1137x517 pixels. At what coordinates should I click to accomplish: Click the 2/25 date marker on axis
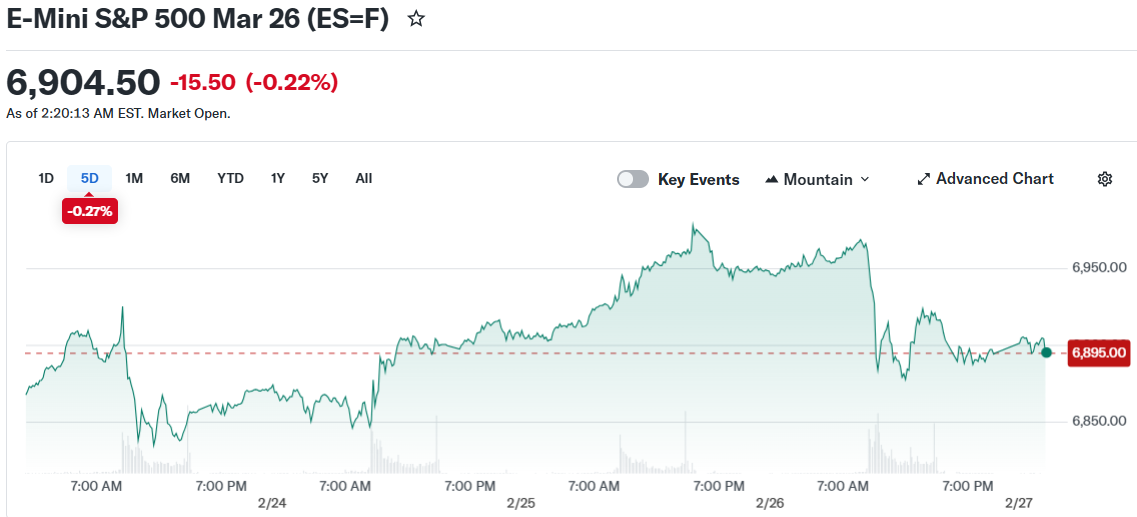[x=520, y=503]
